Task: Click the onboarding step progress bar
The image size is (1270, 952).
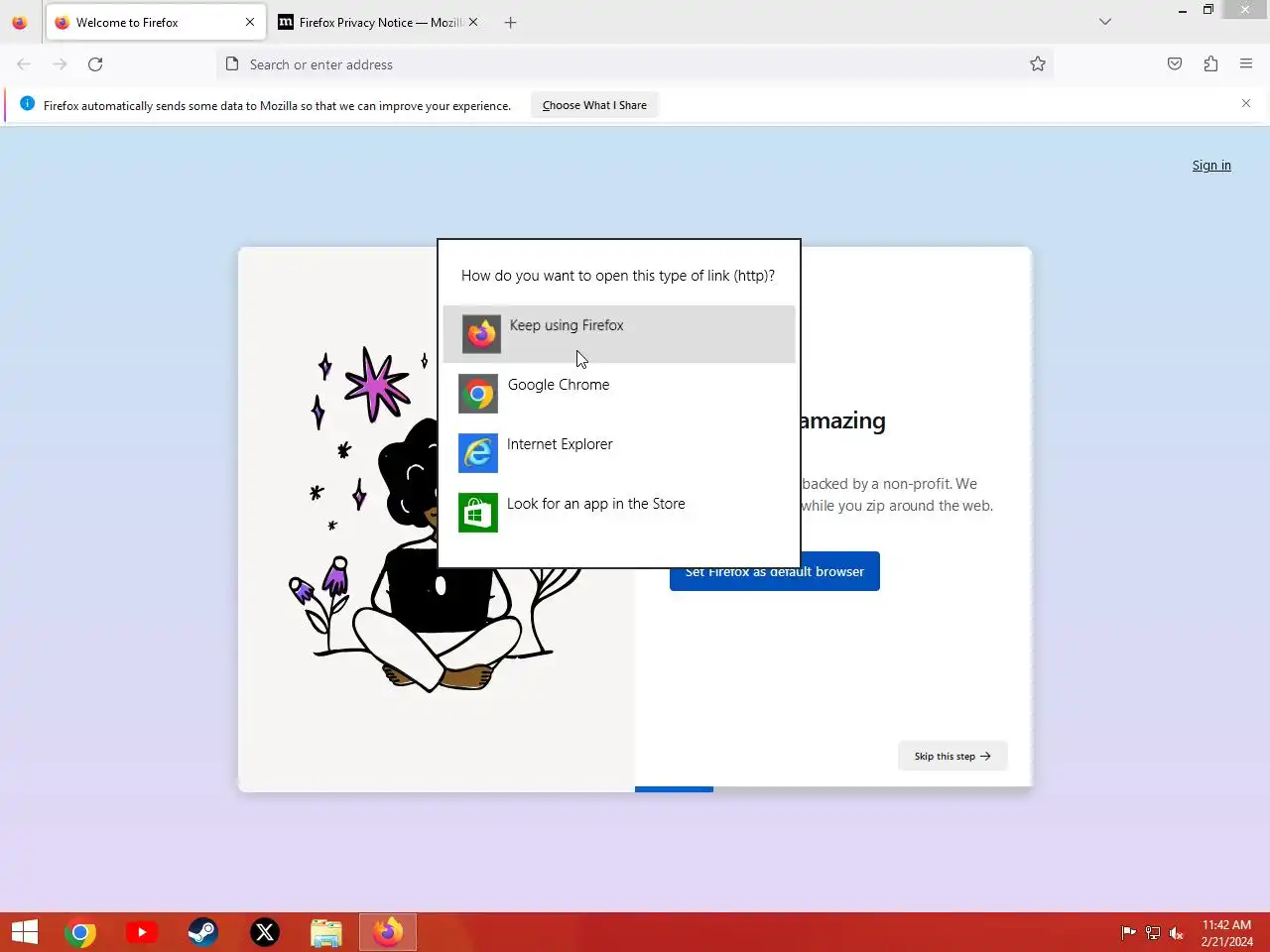Action: [833, 789]
